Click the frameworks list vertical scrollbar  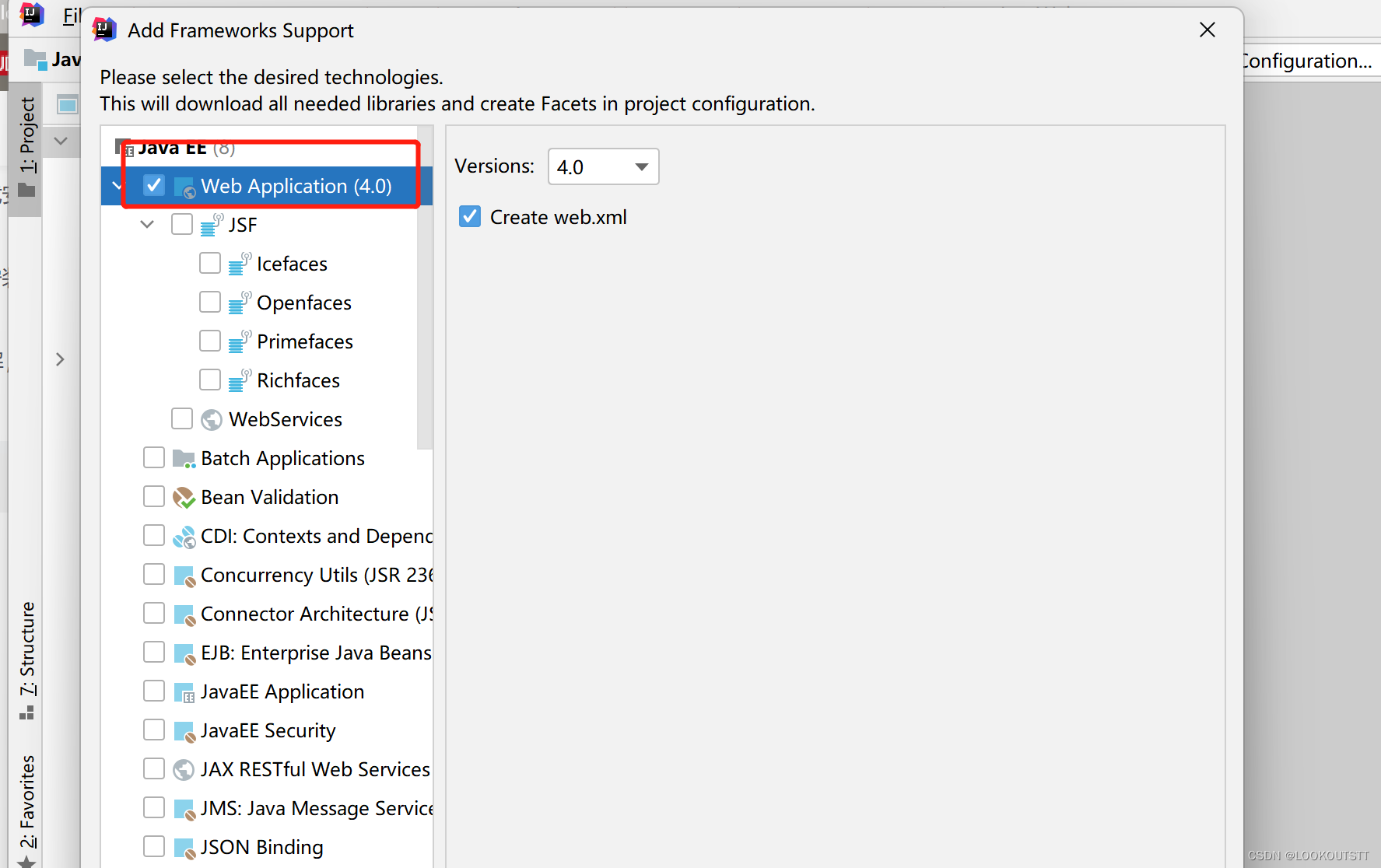point(425,288)
